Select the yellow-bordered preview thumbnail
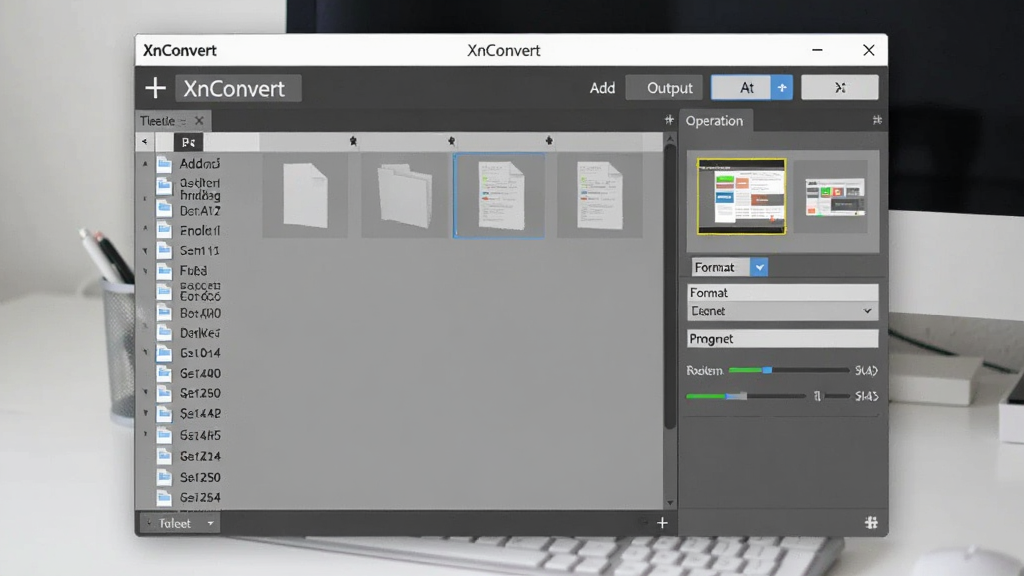The height and width of the screenshot is (576, 1024). click(x=741, y=196)
